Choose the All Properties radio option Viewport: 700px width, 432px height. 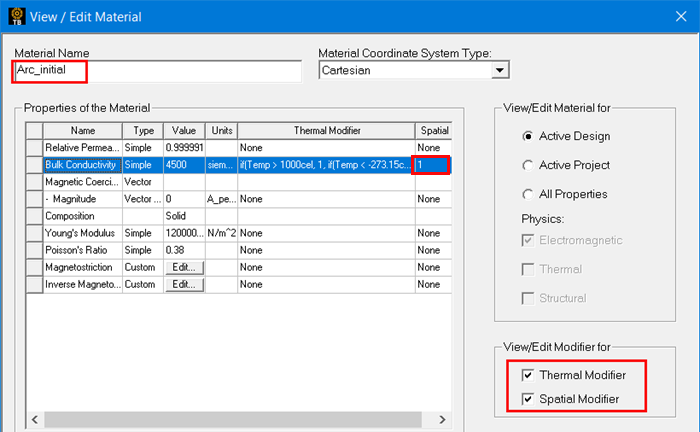(x=528, y=194)
